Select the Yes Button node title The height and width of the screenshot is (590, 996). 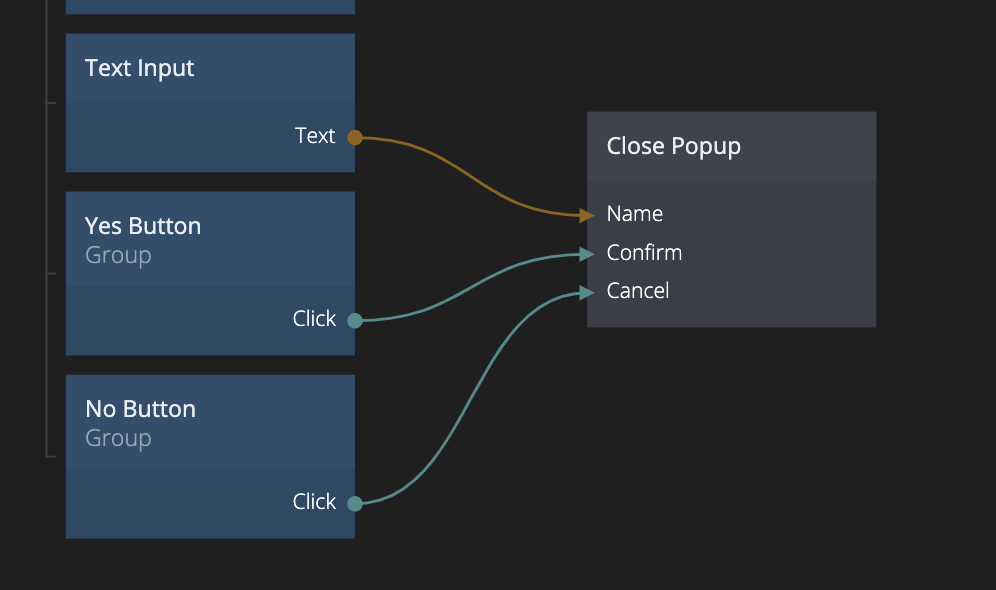click(143, 226)
